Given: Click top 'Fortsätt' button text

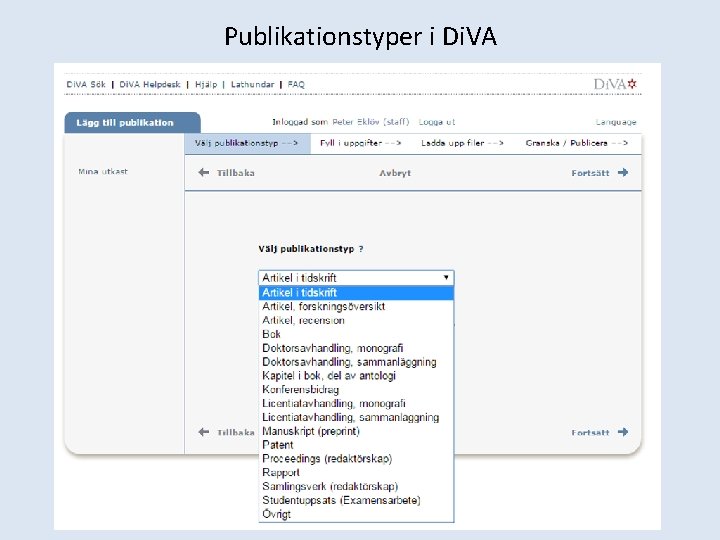Looking at the screenshot, I should [591, 173].
